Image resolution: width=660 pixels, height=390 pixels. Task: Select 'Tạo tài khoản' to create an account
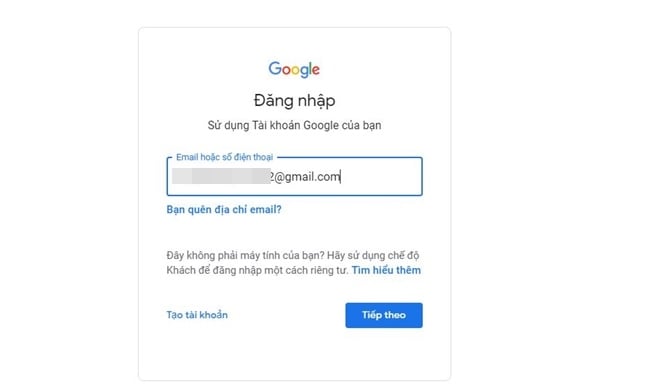[197, 315]
